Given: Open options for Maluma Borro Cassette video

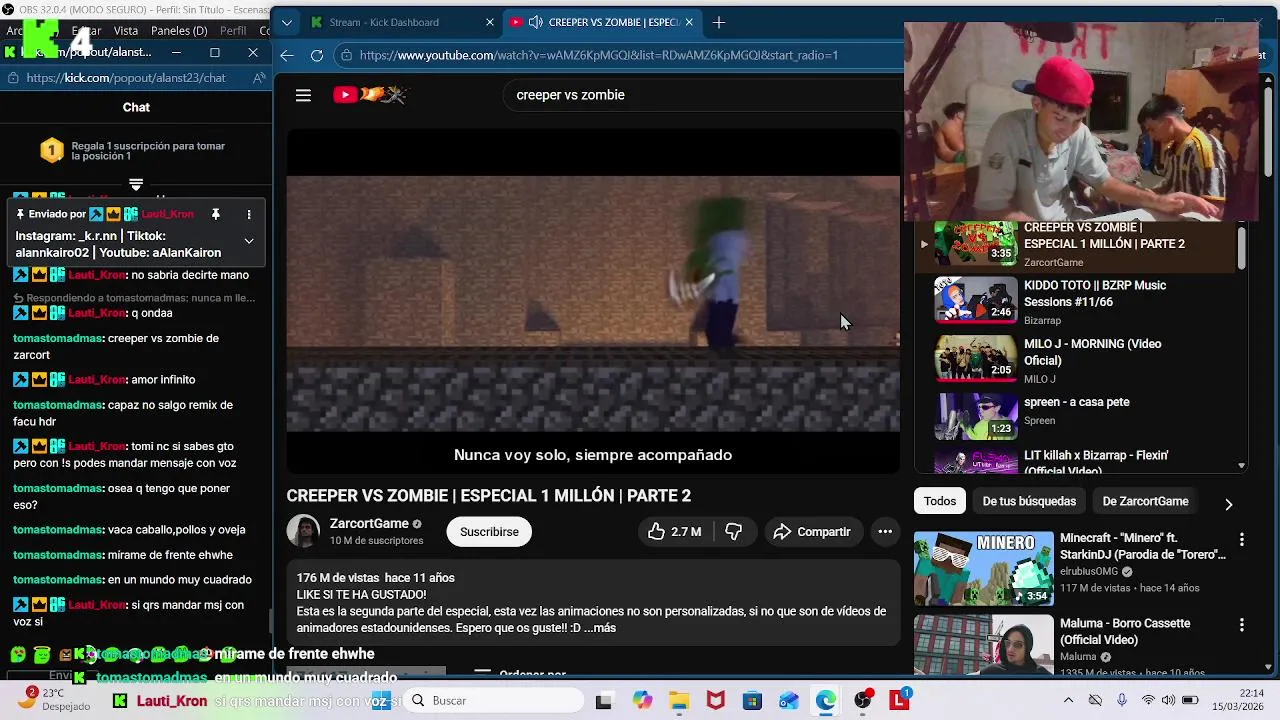Looking at the screenshot, I should click(x=1241, y=625).
